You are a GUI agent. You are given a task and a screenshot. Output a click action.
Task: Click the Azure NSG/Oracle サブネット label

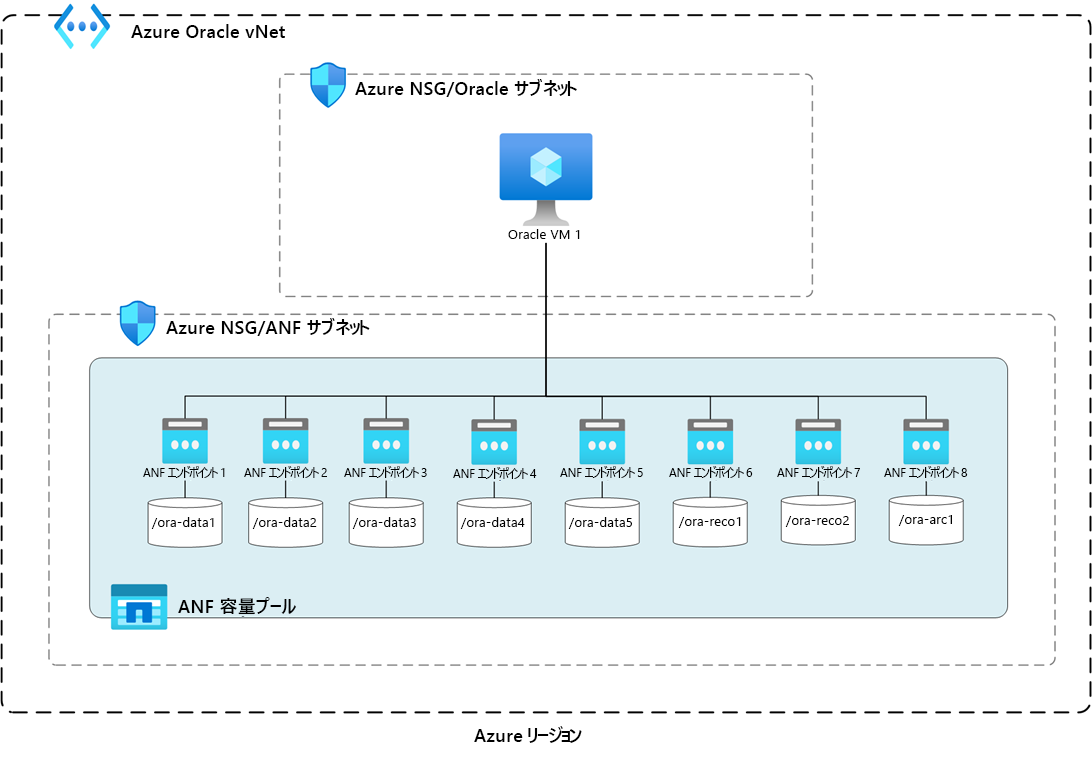pyautogui.click(x=466, y=89)
